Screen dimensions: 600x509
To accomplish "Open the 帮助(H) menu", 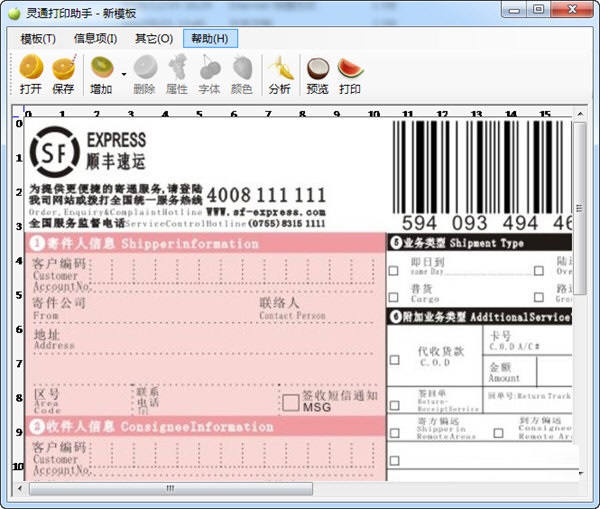I will click(x=210, y=39).
